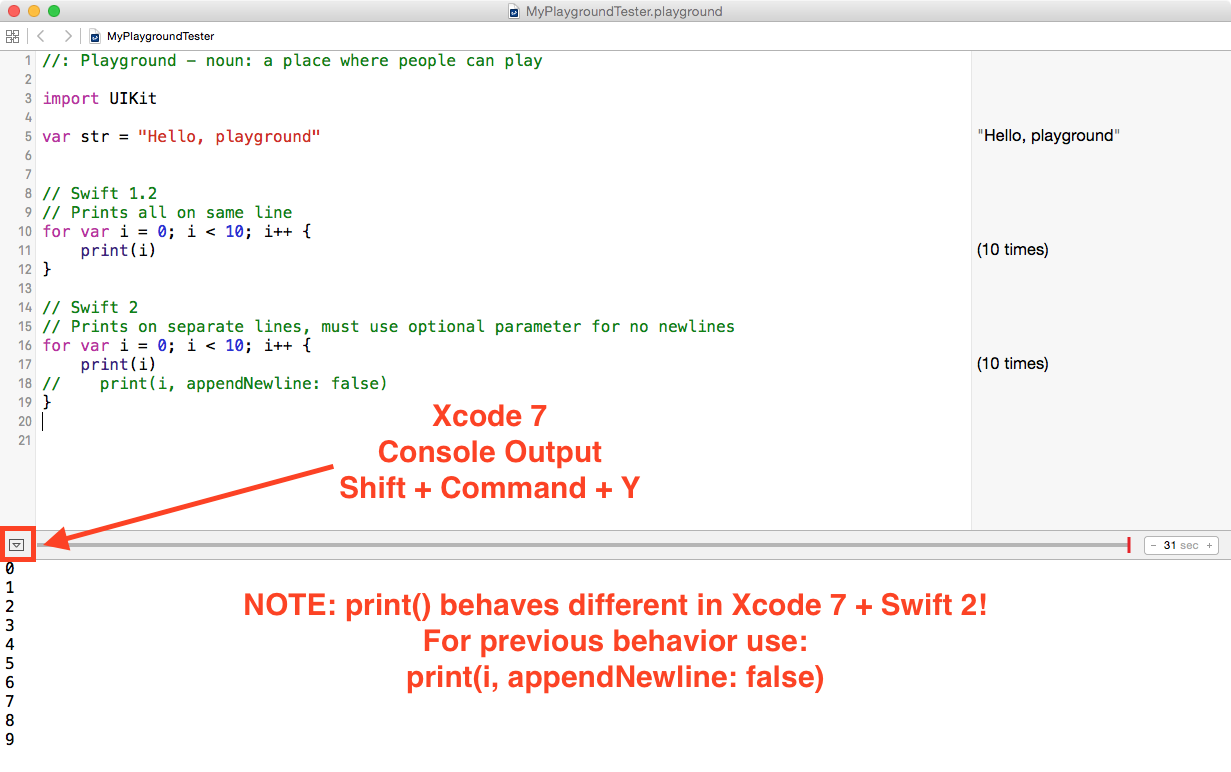Minimize the window with yellow button

click(33, 11)
